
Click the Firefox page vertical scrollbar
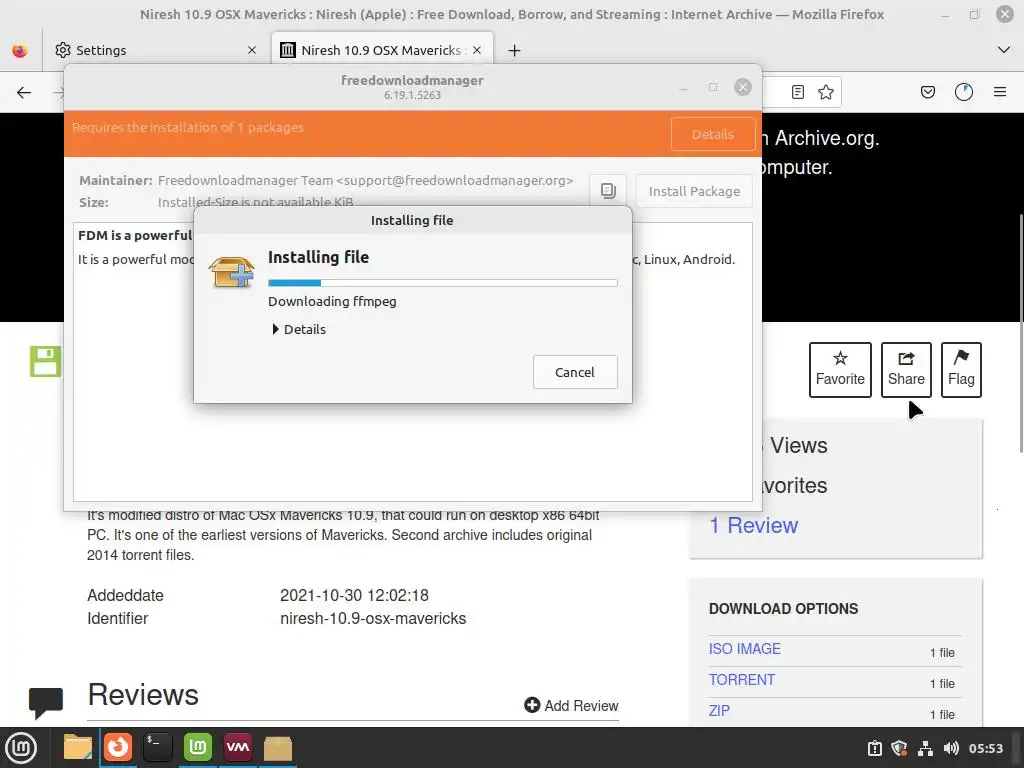pyautogui.click(x=1021, y=333)
